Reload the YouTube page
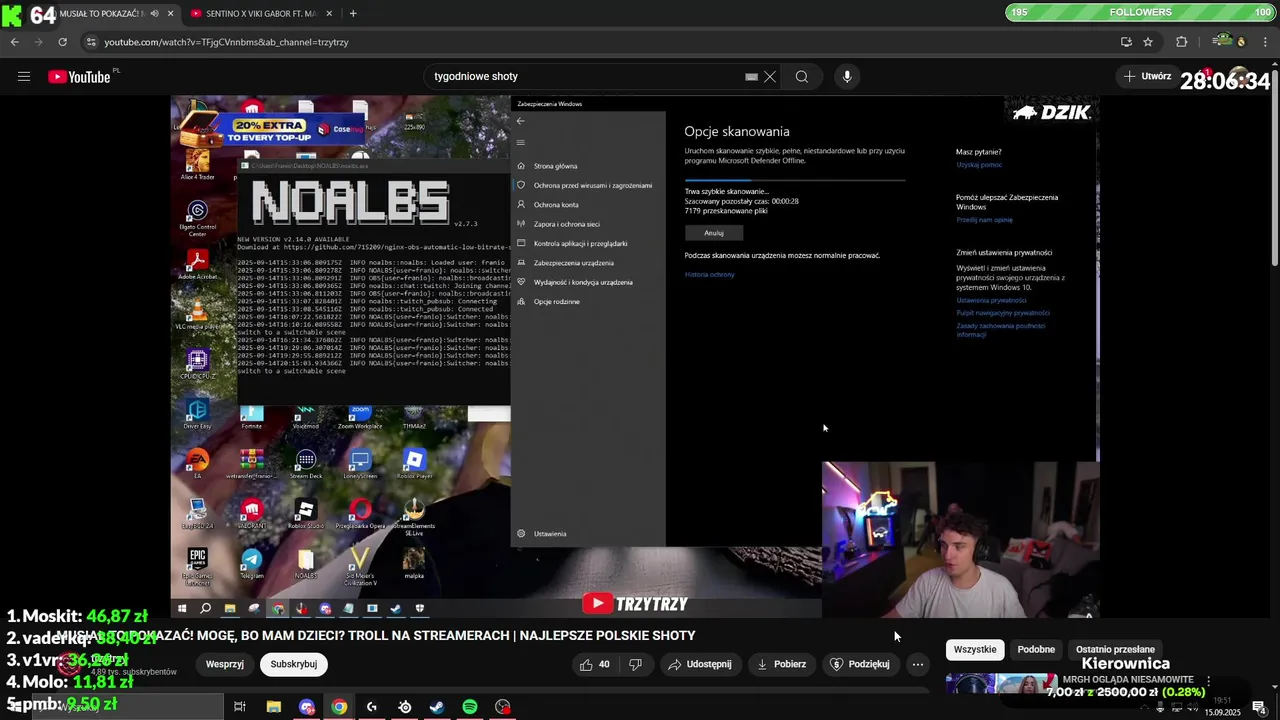 point(62,42)
